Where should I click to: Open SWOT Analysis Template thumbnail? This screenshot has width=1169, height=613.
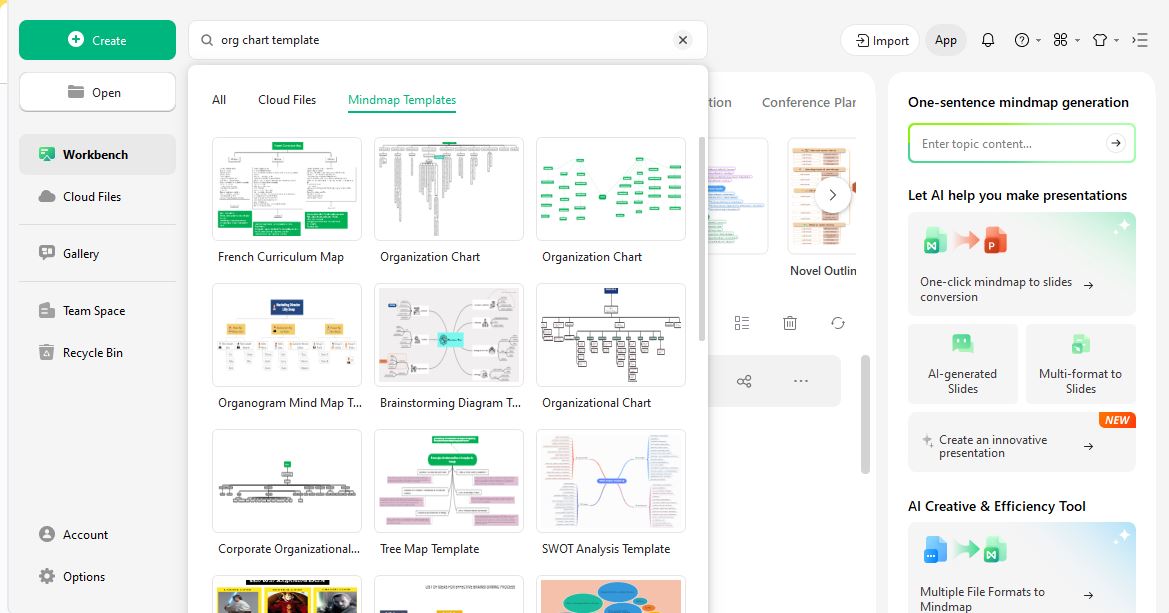pyautogui.click(x=611, y=481)
